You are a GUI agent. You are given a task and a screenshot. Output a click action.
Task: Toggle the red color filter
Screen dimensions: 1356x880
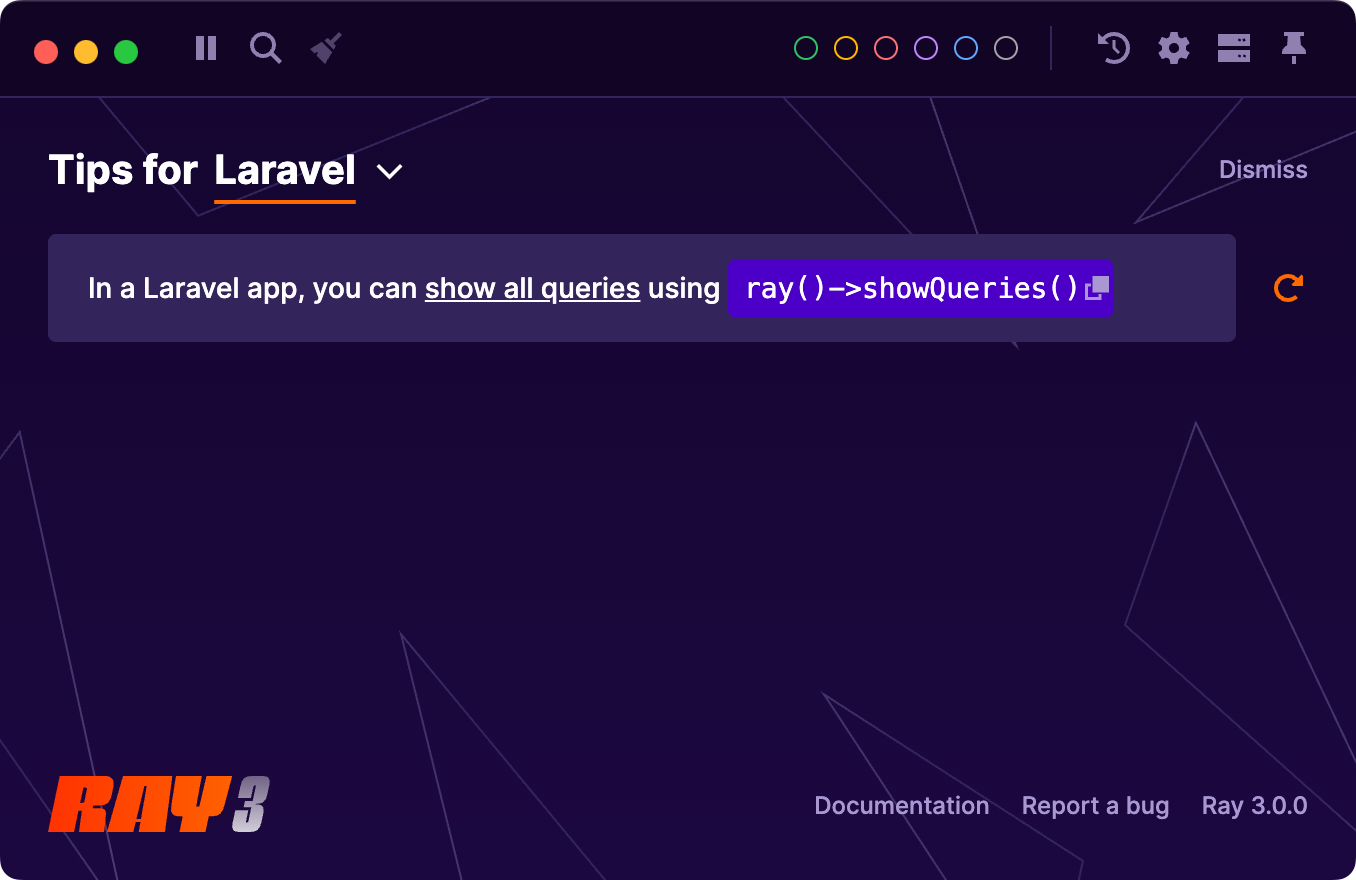pyautogui.click(x=885, y=47)
